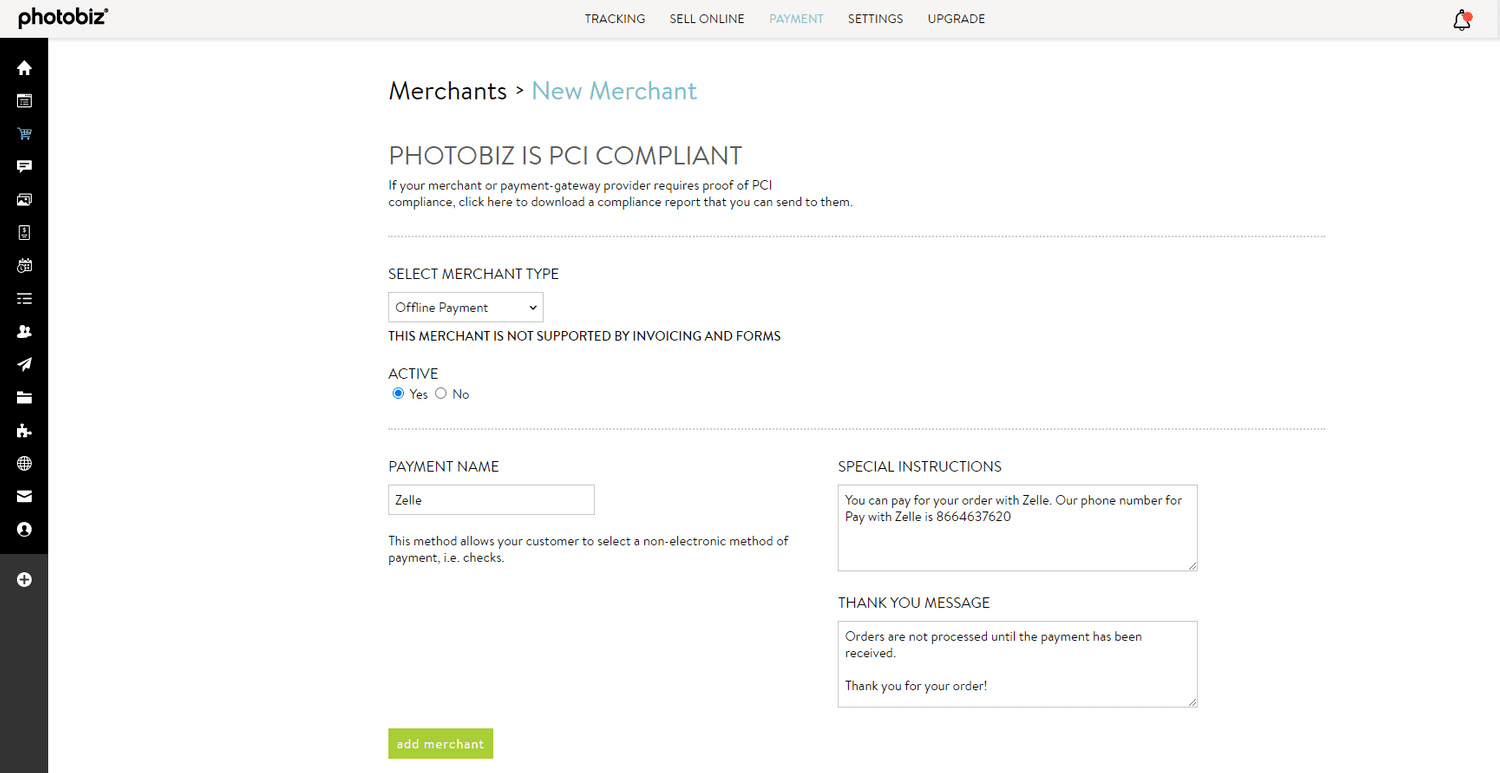Click the portfolio image gallery icon
Screen dimensions: 1500x773
[x=24, y=199]
